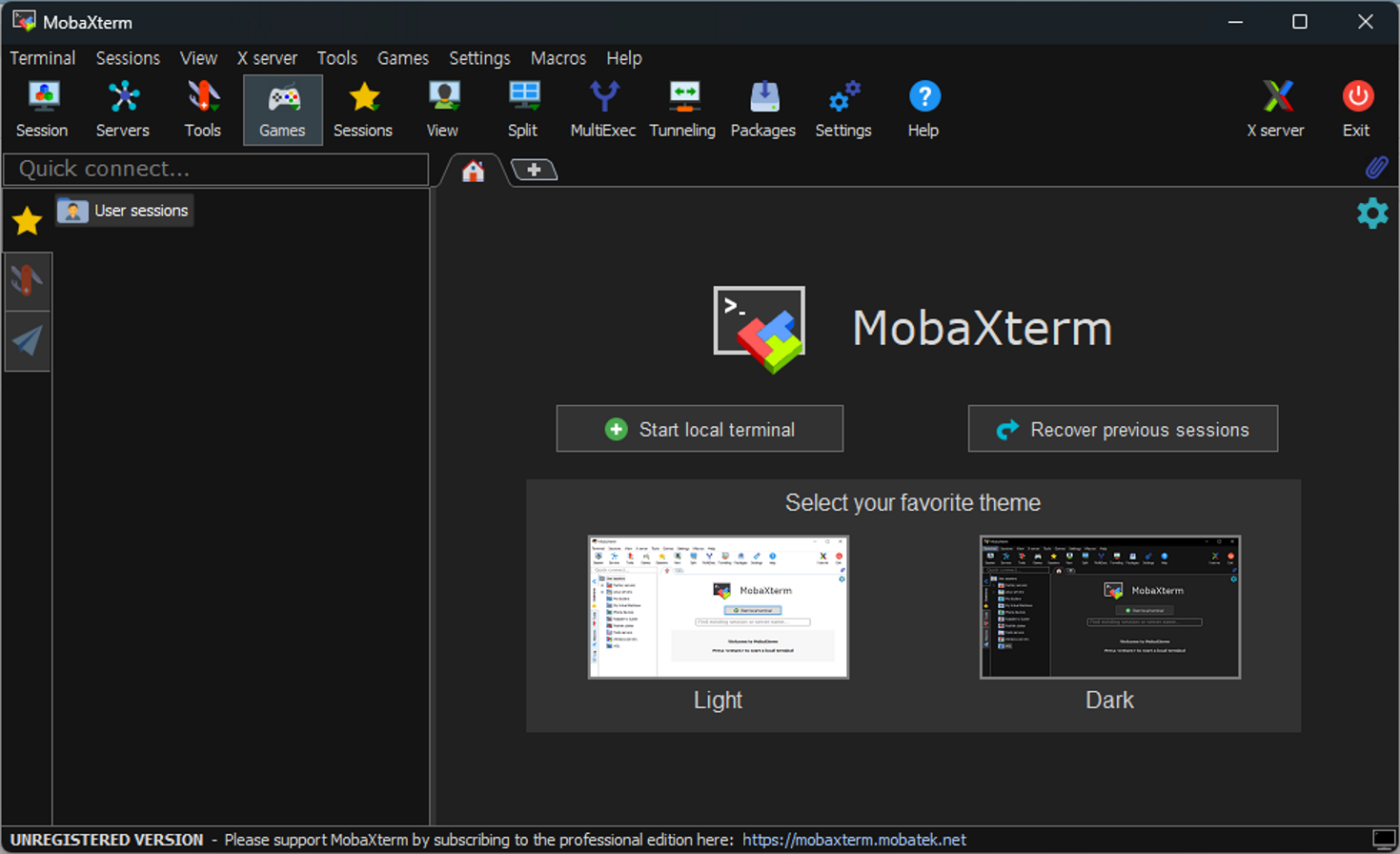Image resolution: width=1400 pixels, height=854 pixels.
Task: Open the teal gear icon above the terminal
Action: [x=1370, y=213]
